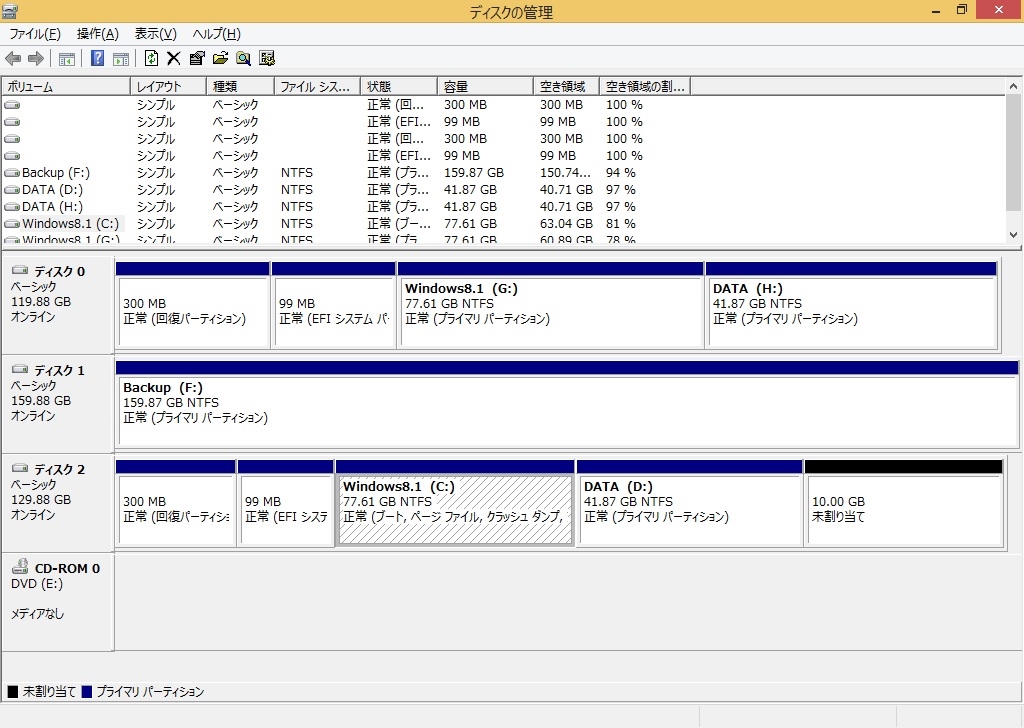
Task: Open Properties via the toolbar icon
Action: (197, 58)
